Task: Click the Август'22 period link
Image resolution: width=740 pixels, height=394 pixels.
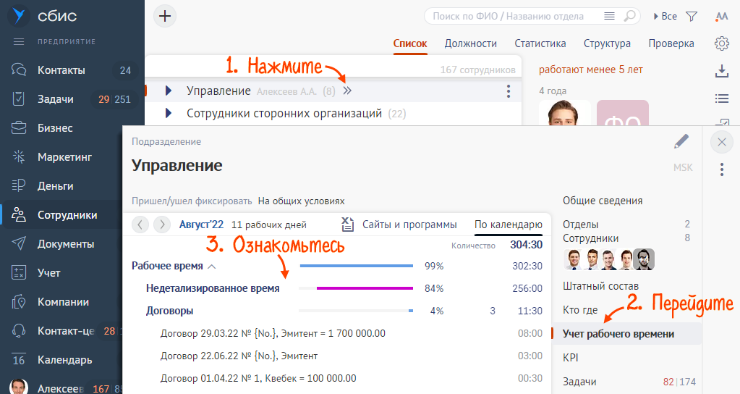Action: 202,225
